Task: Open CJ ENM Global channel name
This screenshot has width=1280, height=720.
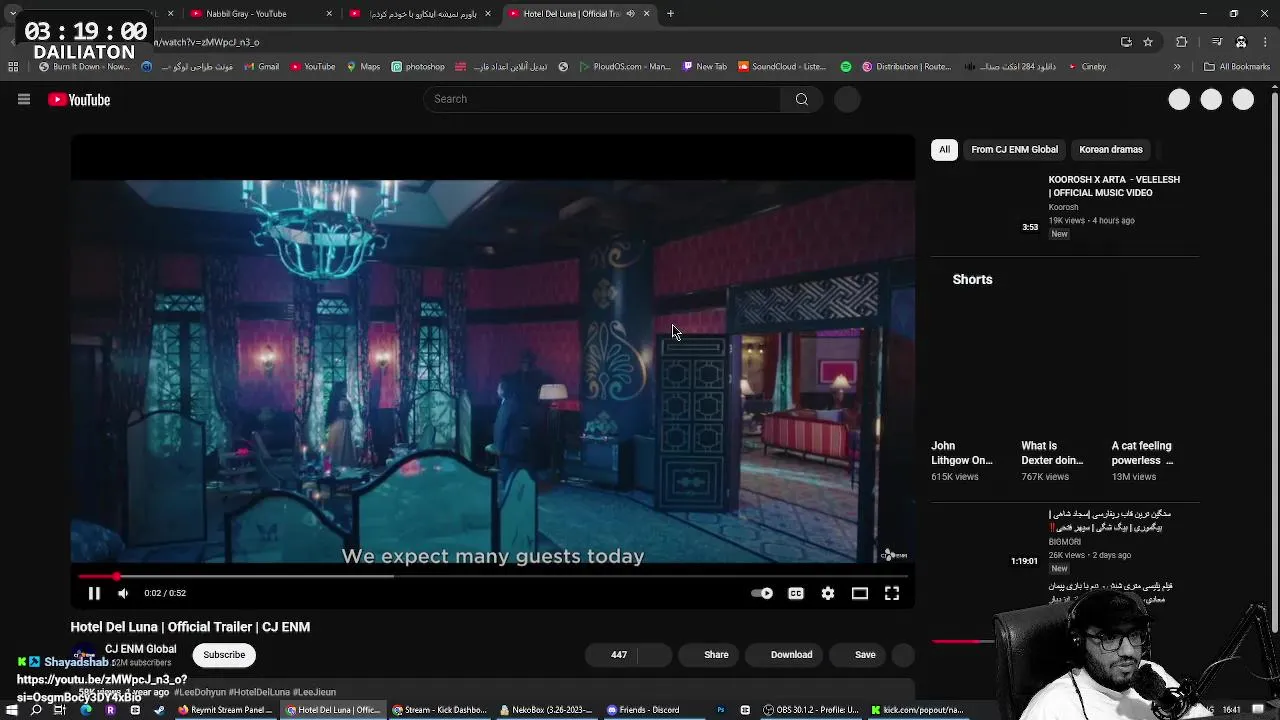Action: pyautogui.click(x=140, y=649)
